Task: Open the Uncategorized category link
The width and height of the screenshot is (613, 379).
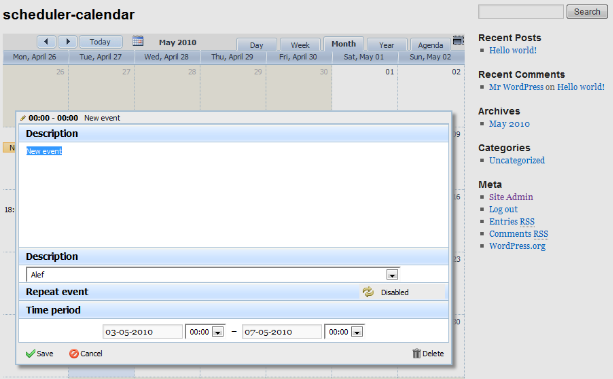Action: [x=516, y=160]
